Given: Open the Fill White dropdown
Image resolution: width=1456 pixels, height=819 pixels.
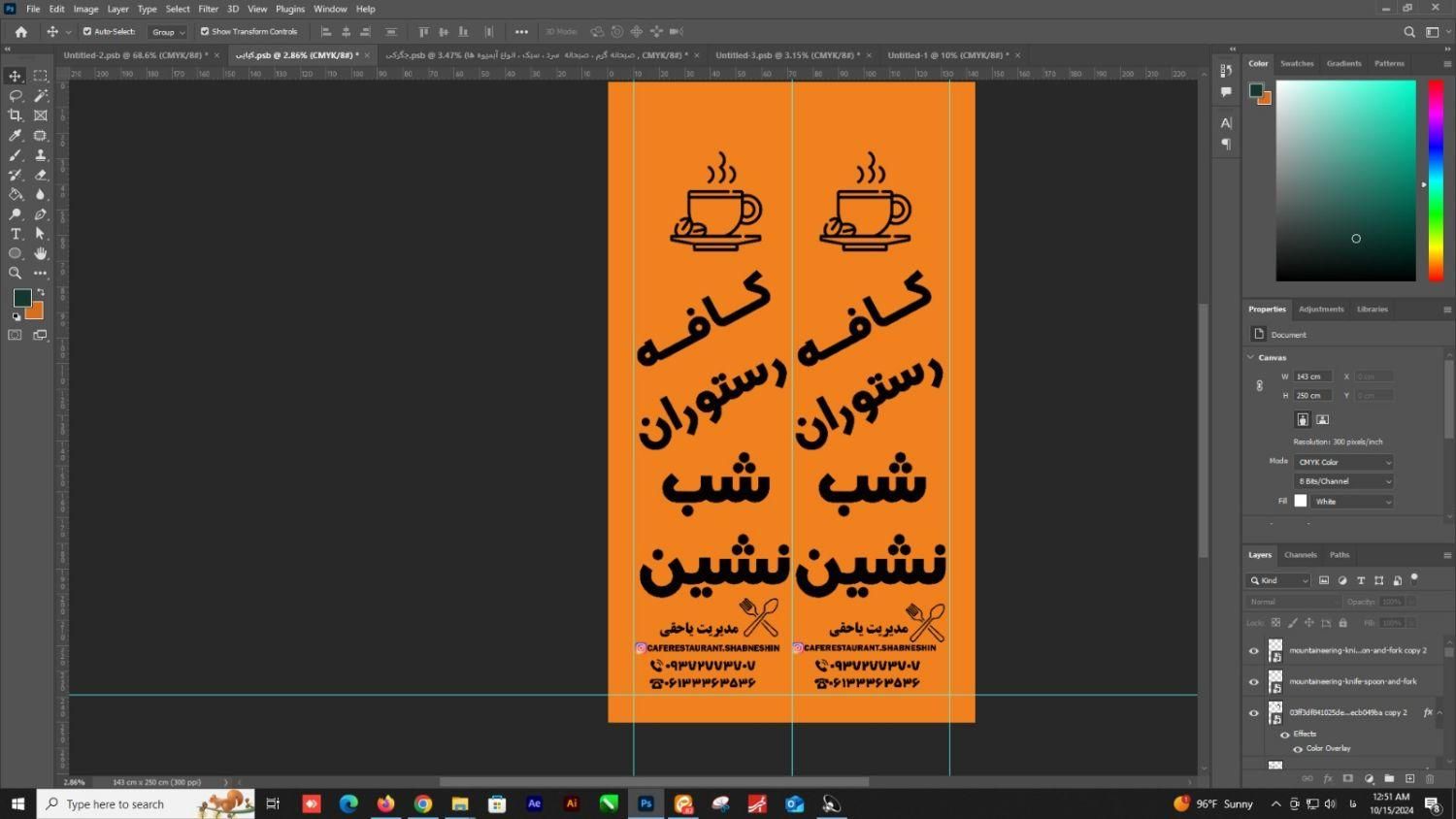Looking at the screenshot, I should coord(1352,502).
